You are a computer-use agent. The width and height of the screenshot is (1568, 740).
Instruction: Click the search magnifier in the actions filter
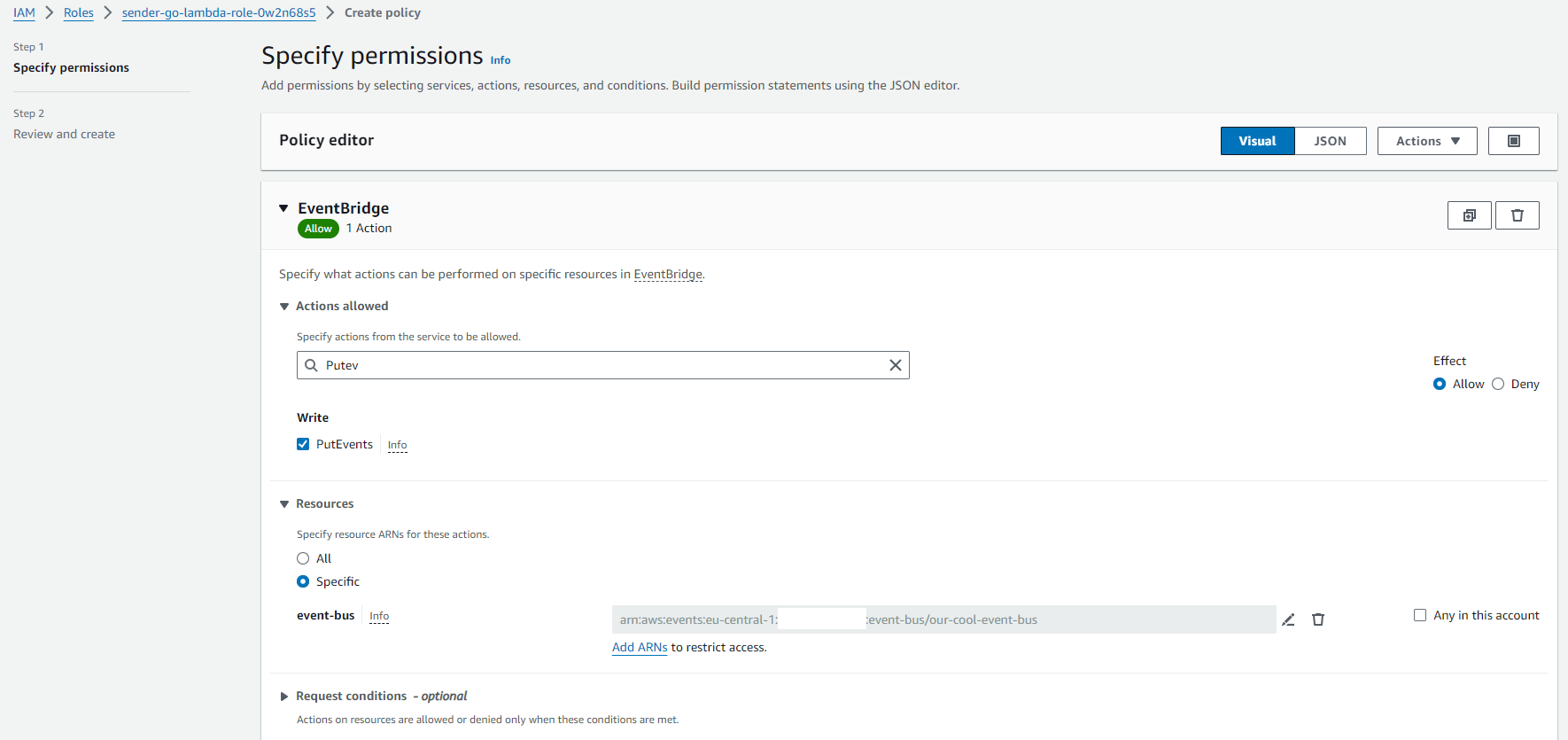[311, 365]
